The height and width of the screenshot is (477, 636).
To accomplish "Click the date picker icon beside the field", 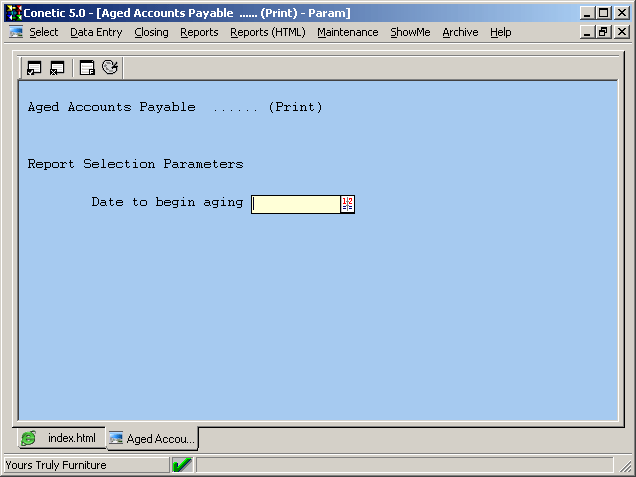I will [347, 204].
